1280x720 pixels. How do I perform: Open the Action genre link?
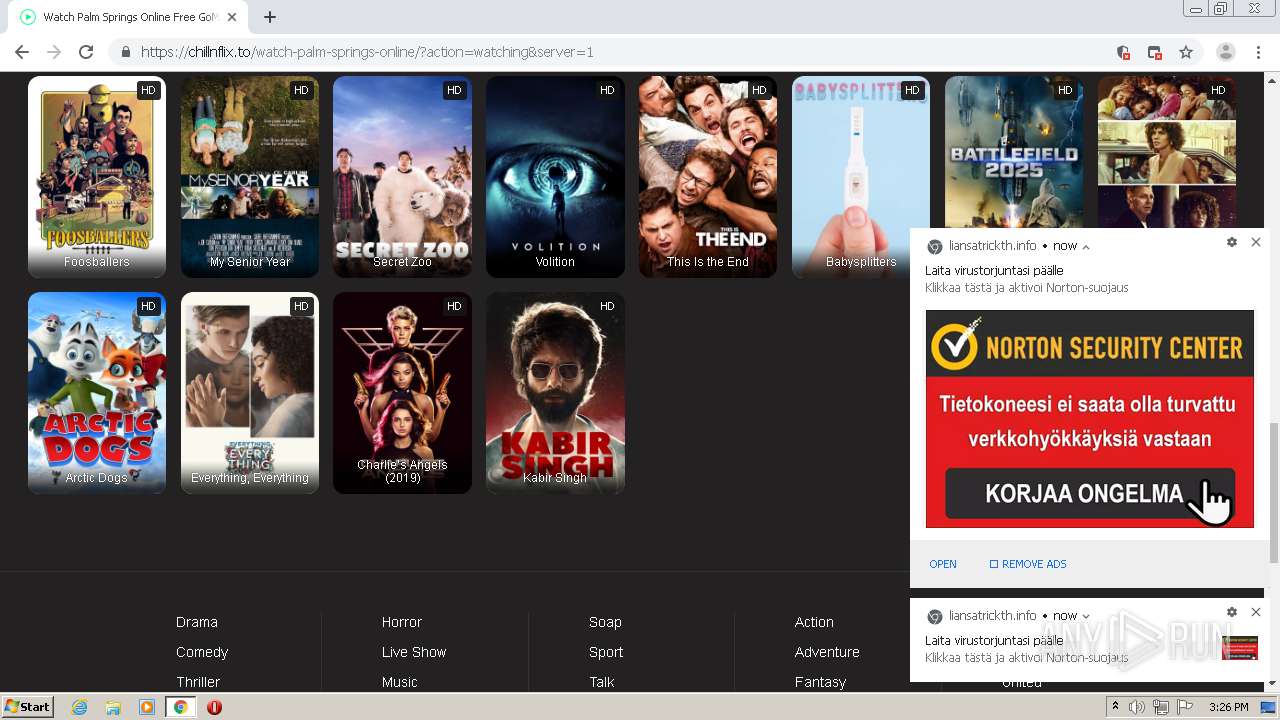[x=814, y=622]
